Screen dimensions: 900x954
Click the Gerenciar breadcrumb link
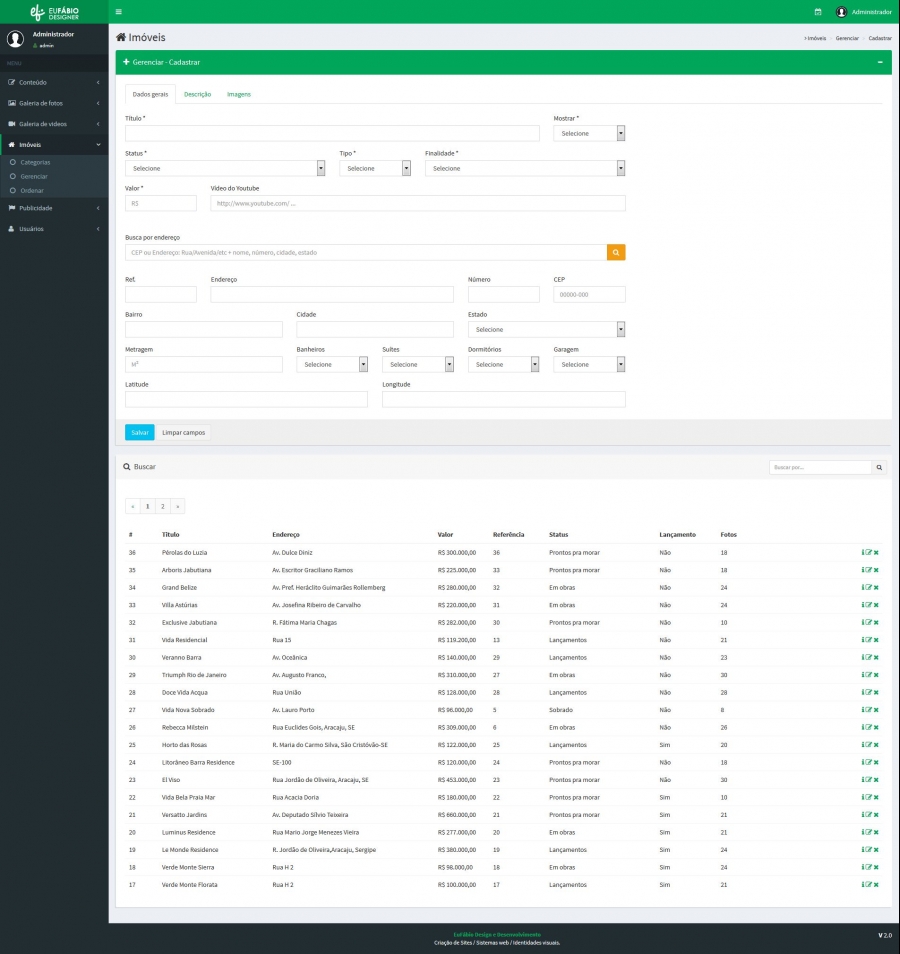click(846, 38)
